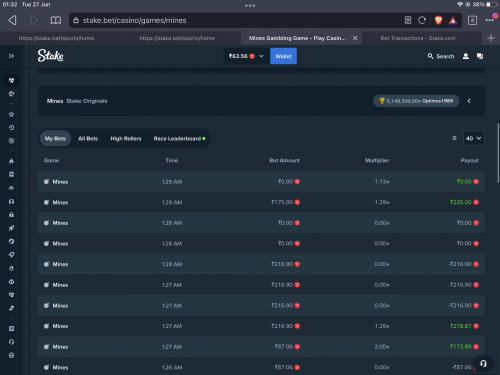The image size is (500, 375).
Task: Click the price tag icon in sidebar
Action: 11,255
